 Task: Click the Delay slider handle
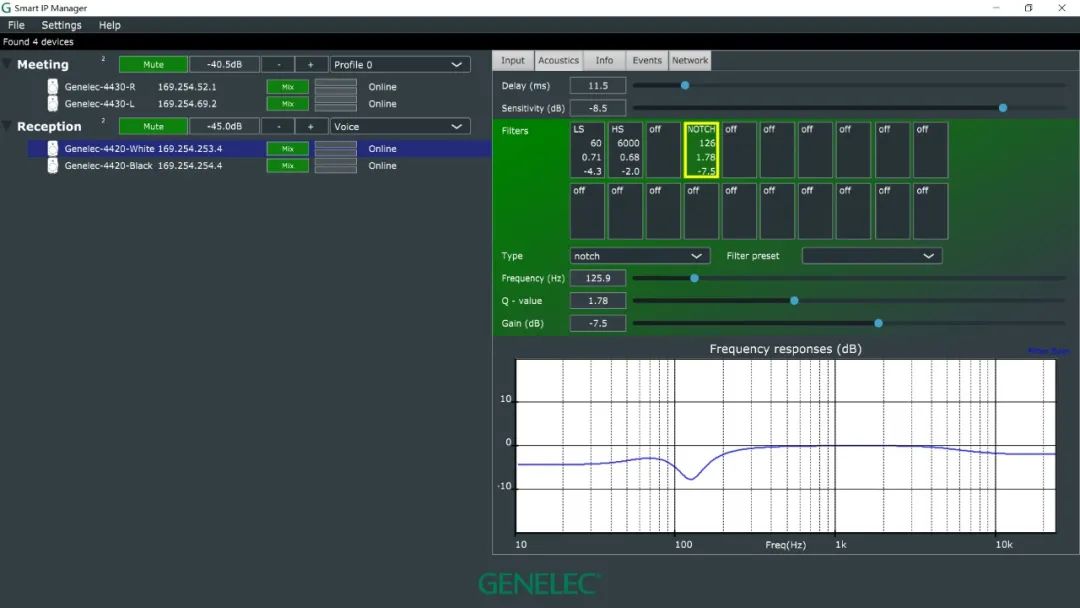coord(685,85)
